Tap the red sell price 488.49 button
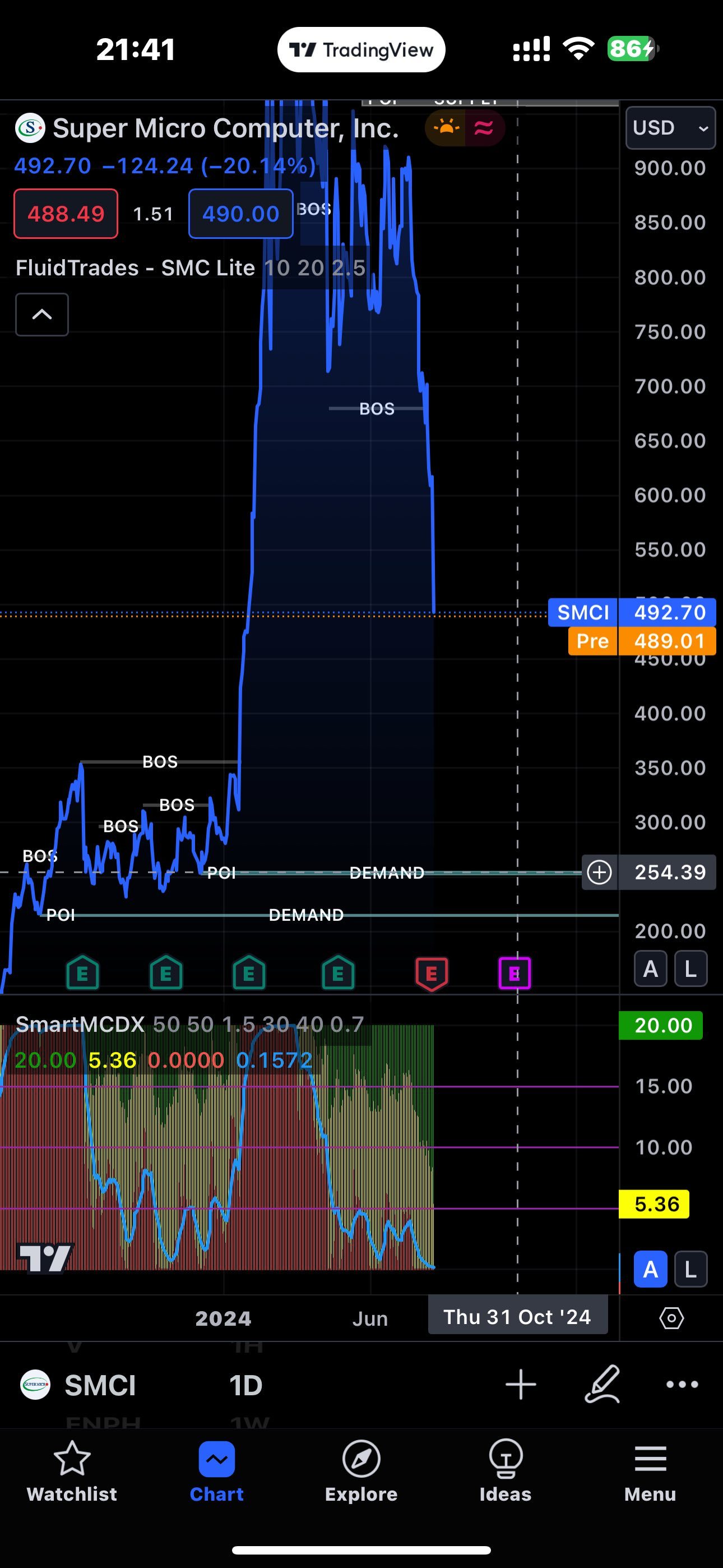 coord(66,214)
